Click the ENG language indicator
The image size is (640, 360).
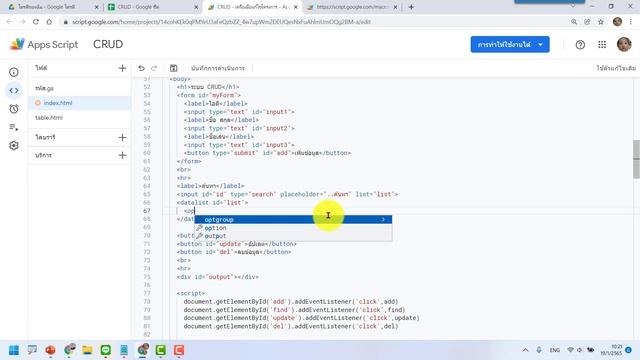pyautogui.click(x=554, y=350)
